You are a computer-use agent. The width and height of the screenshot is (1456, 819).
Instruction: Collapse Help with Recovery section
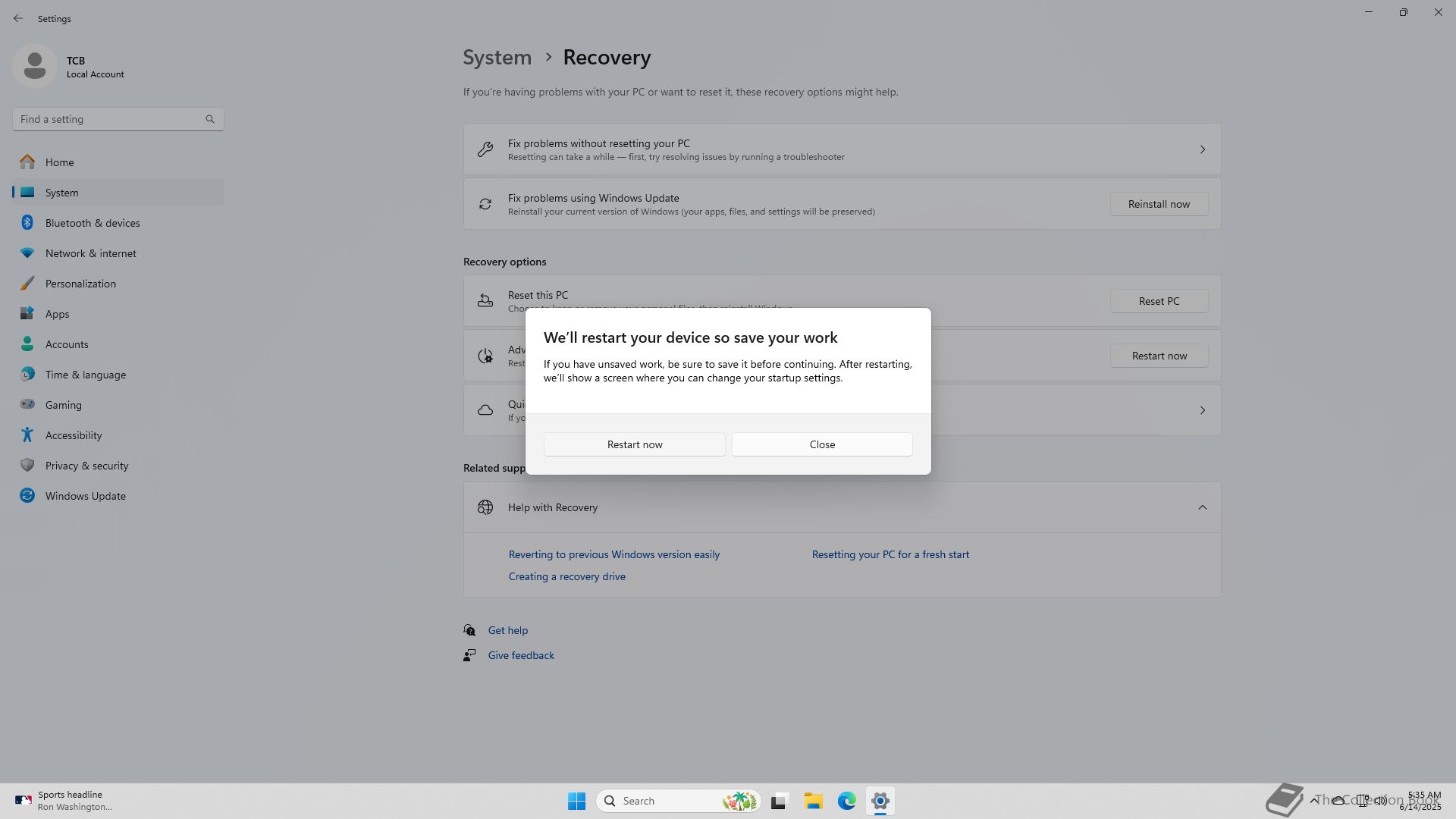point(1202,507)
